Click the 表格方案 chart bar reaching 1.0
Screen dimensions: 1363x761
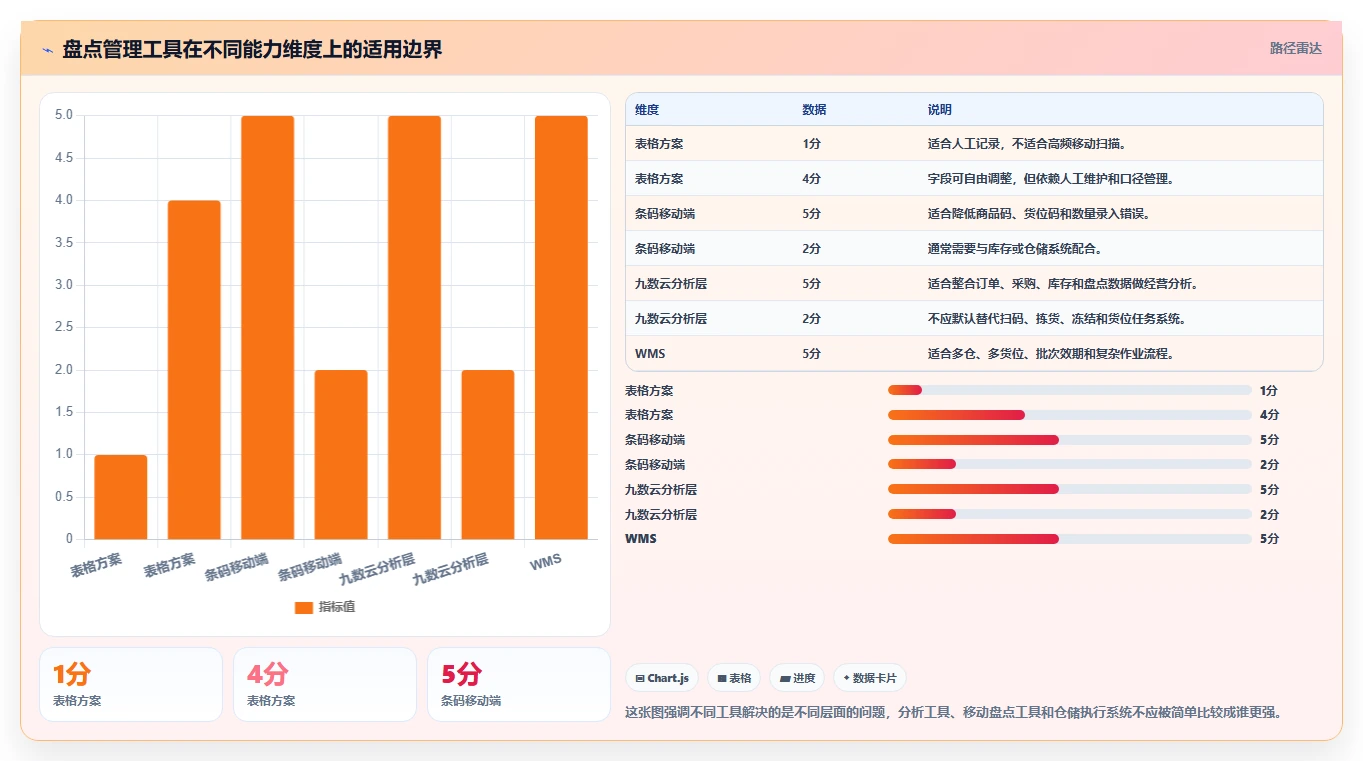(121, 497)
